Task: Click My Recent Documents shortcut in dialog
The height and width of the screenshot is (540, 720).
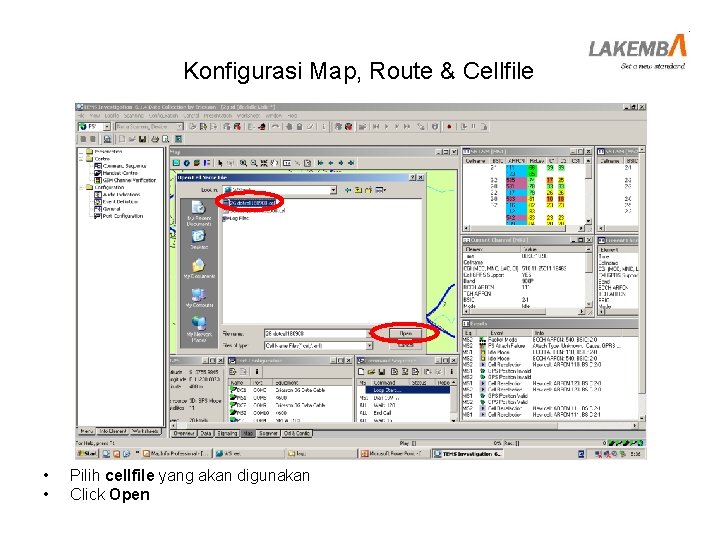Action: [x=198, y=213]
